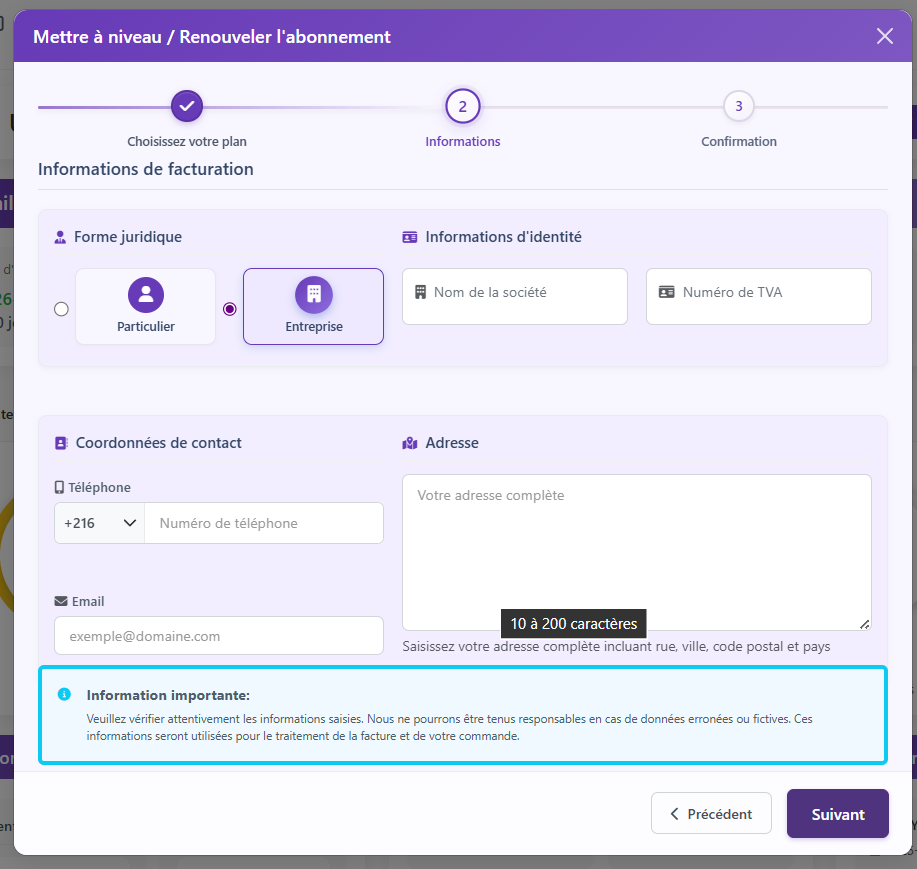Viewport: 917px width, 869px height.
Task: Click the ID card icon beside Informations d'identité
Action: (410, 237)
